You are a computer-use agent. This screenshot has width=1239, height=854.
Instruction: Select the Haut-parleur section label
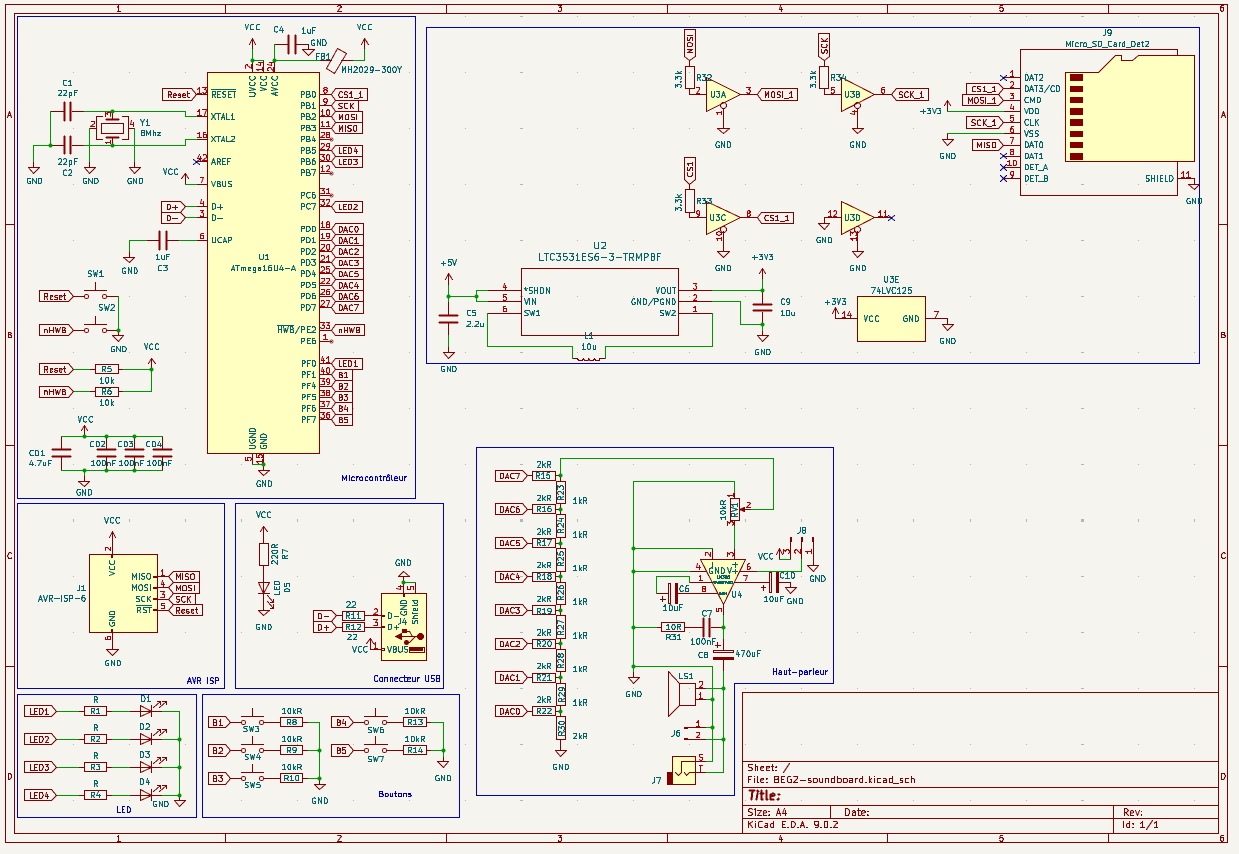click(x=799, y=673)
